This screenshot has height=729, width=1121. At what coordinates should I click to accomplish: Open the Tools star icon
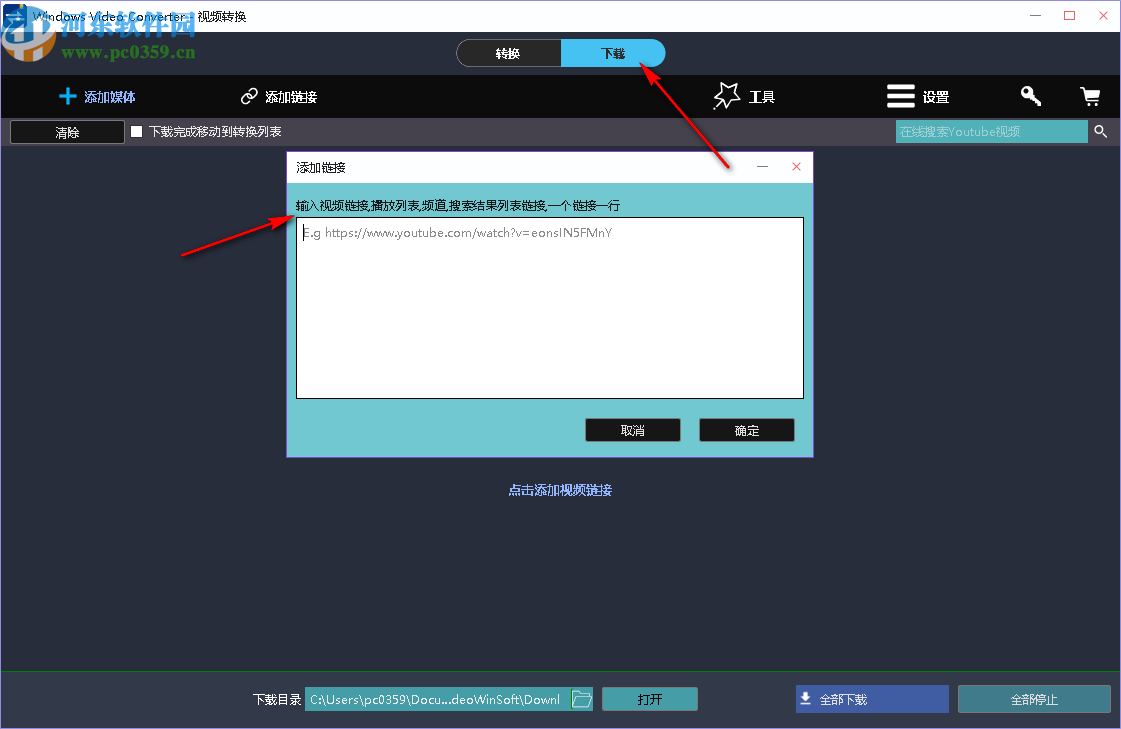pos(726,95)
